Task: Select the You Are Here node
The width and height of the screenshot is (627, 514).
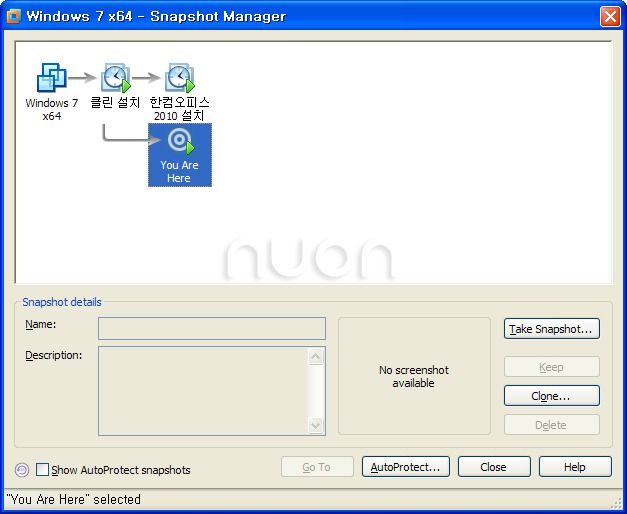Action: (x=180, y=155)
